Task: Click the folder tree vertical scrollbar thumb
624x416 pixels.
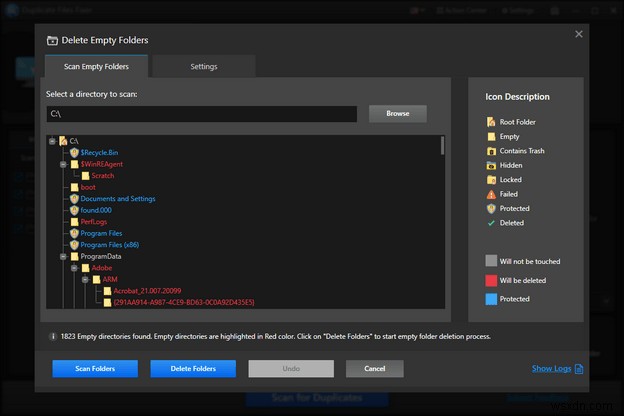Action: point(442,146)
